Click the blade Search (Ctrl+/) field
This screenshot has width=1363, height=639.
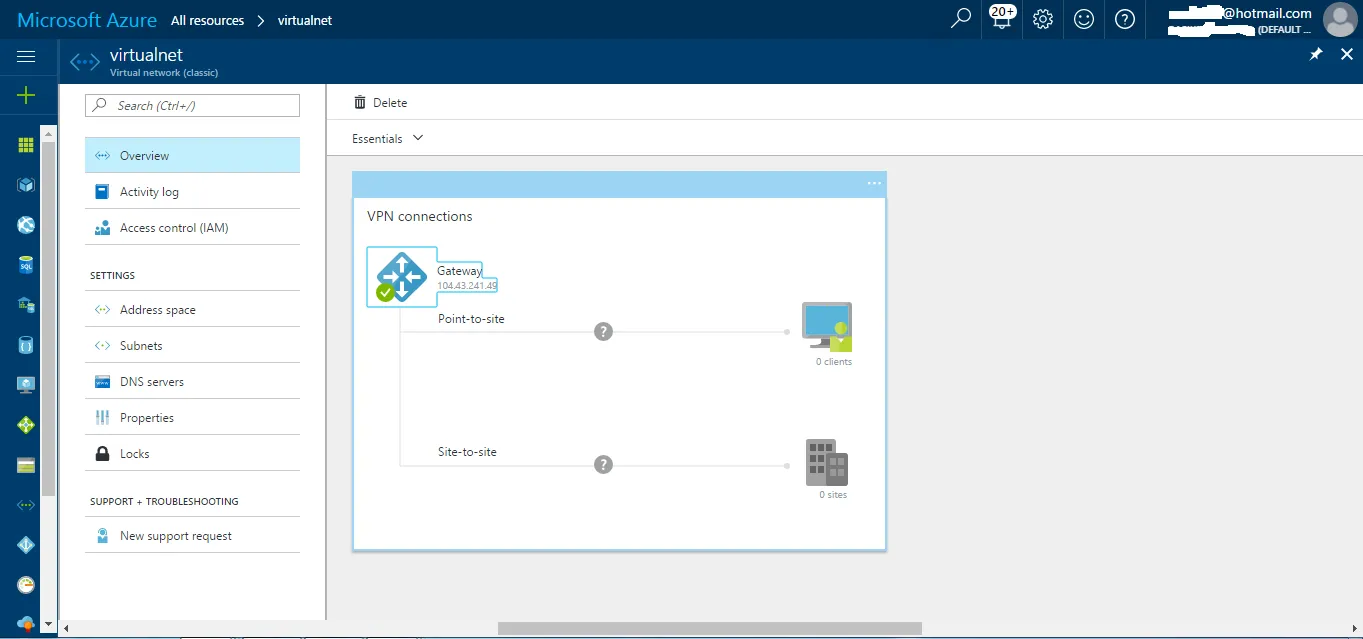click(192, 105)
